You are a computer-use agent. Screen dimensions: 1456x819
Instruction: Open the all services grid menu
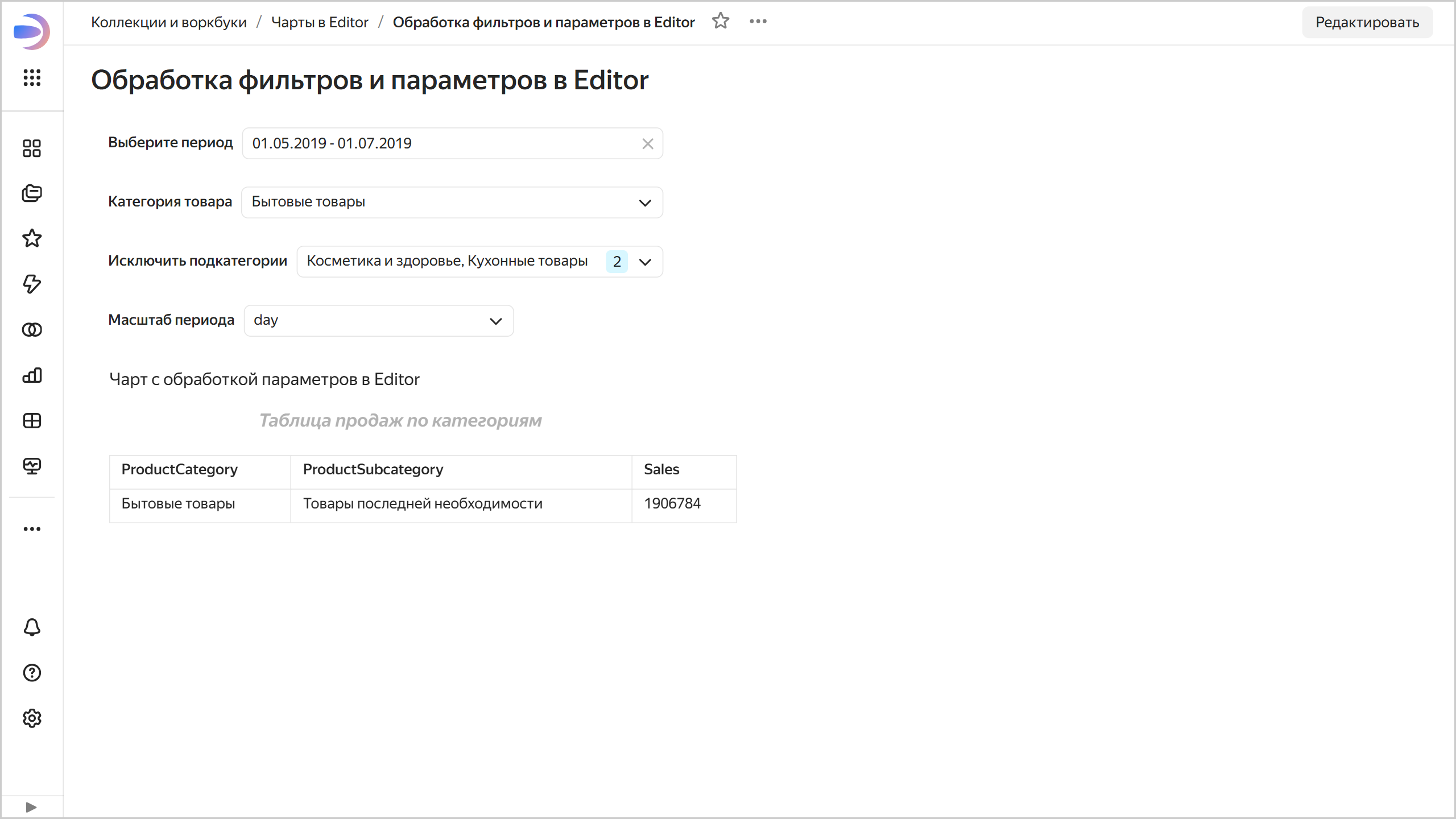[32, 77]
